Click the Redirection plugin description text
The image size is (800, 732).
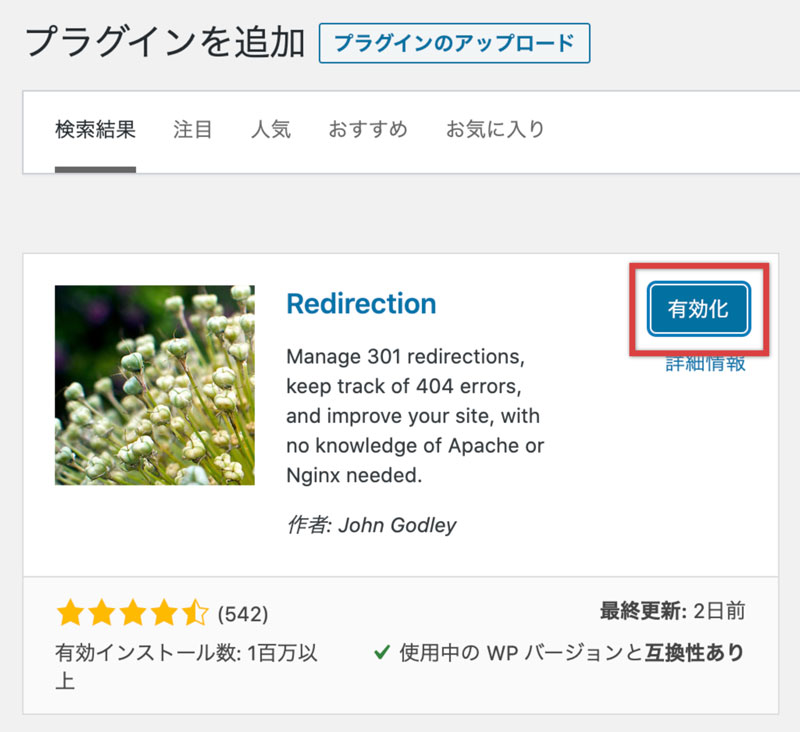tap(415, 416)
